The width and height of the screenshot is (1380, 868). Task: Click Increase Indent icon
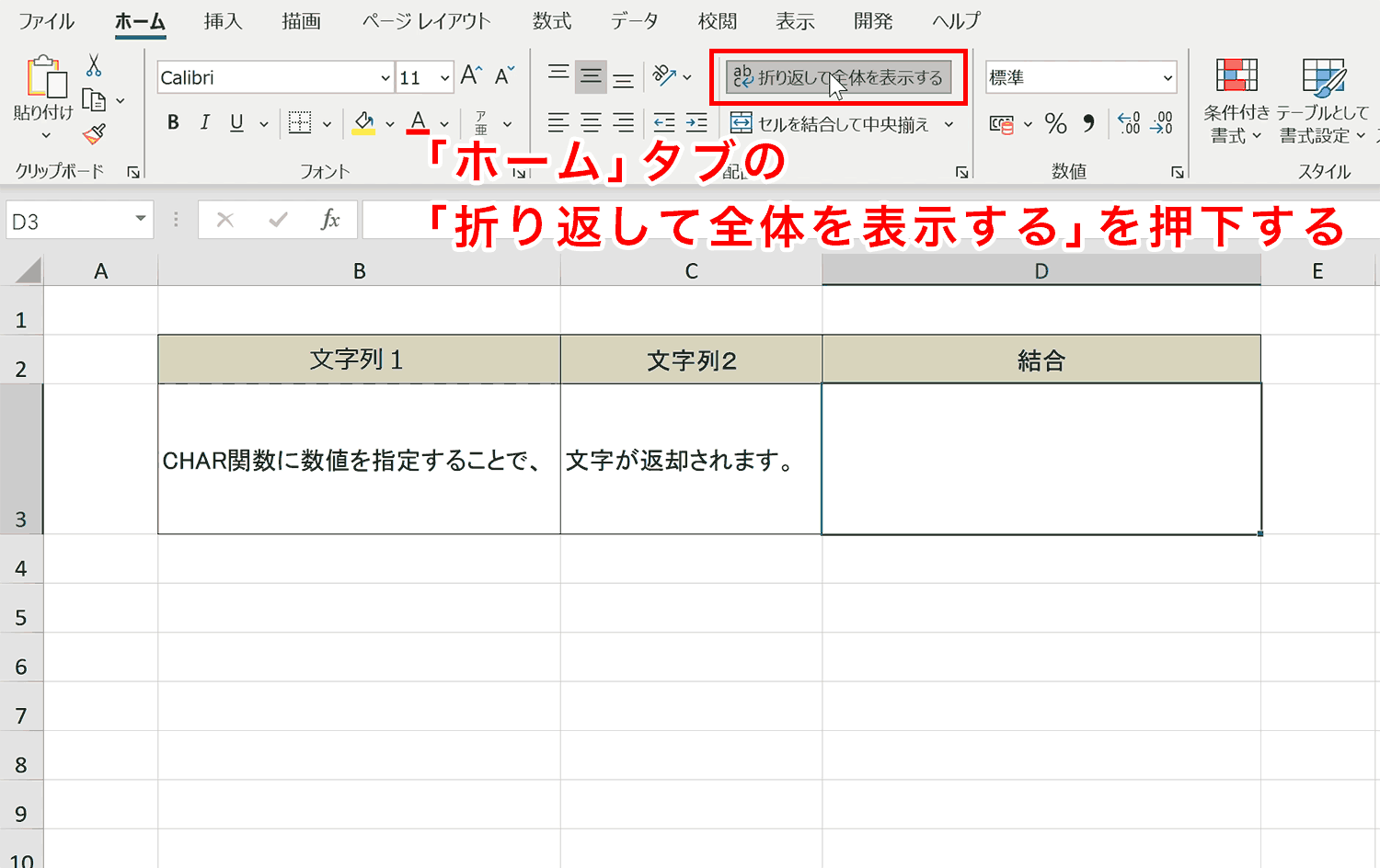click(x=696, y=122)
